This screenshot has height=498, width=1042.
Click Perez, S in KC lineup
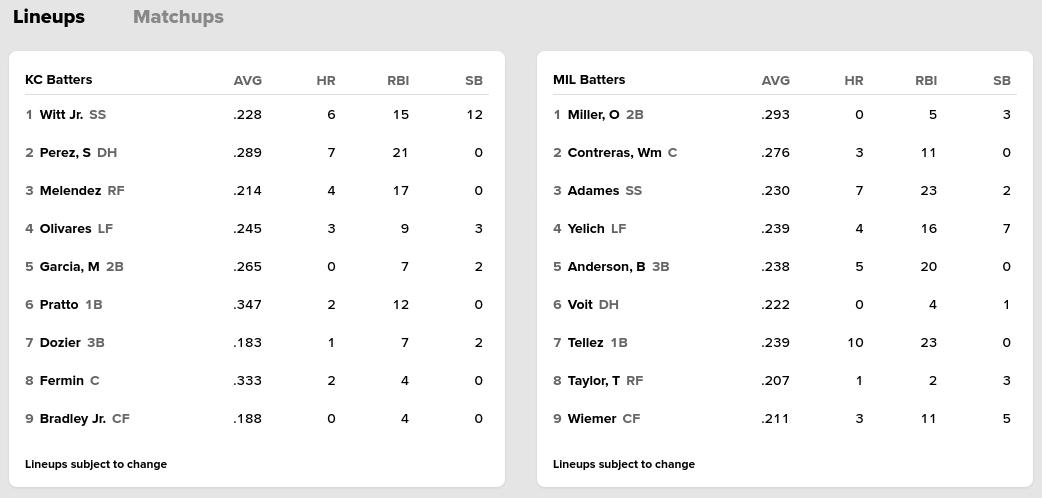65,153
